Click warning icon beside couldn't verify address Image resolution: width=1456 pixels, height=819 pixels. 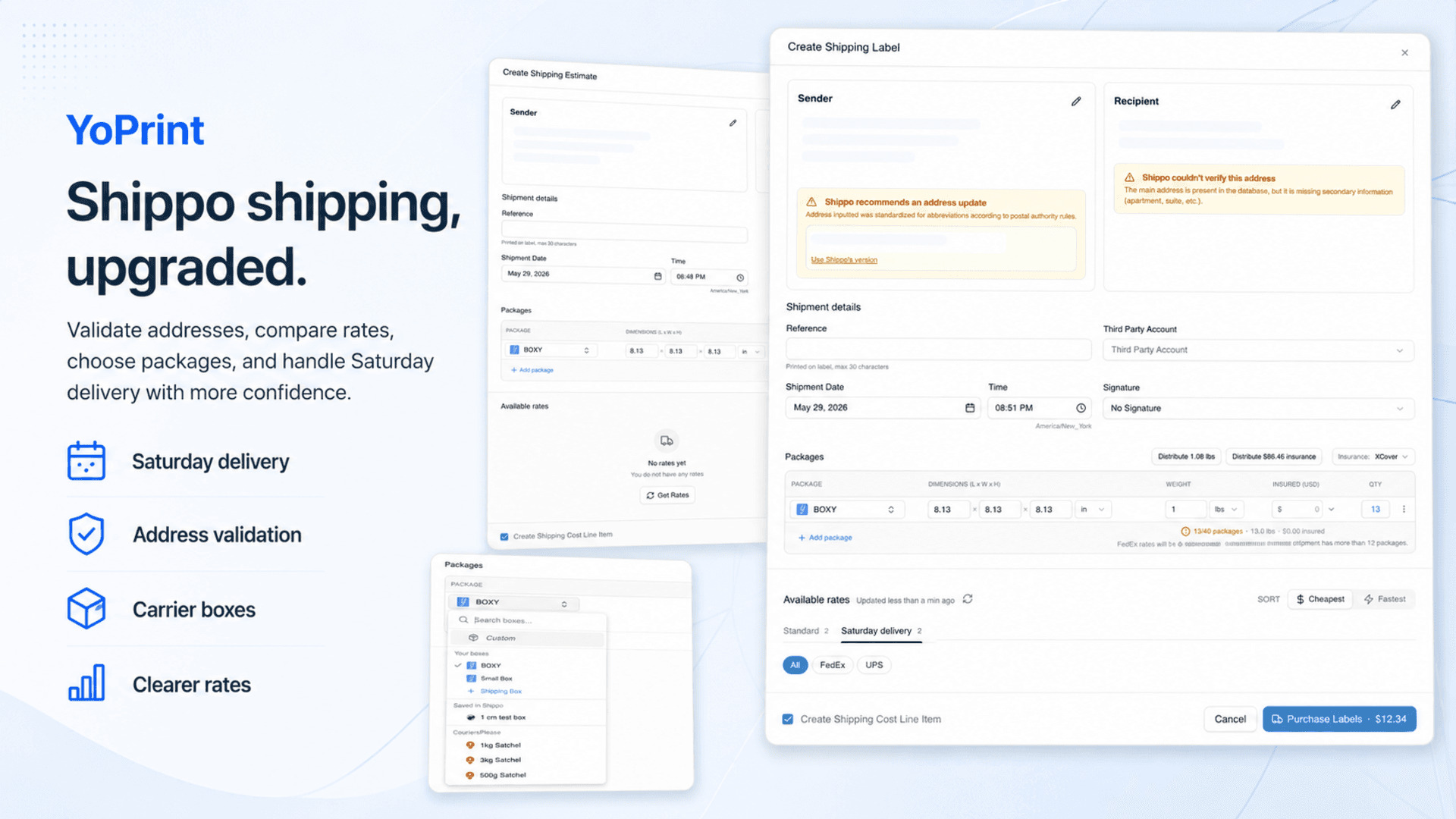click(x=1129, y=177)
